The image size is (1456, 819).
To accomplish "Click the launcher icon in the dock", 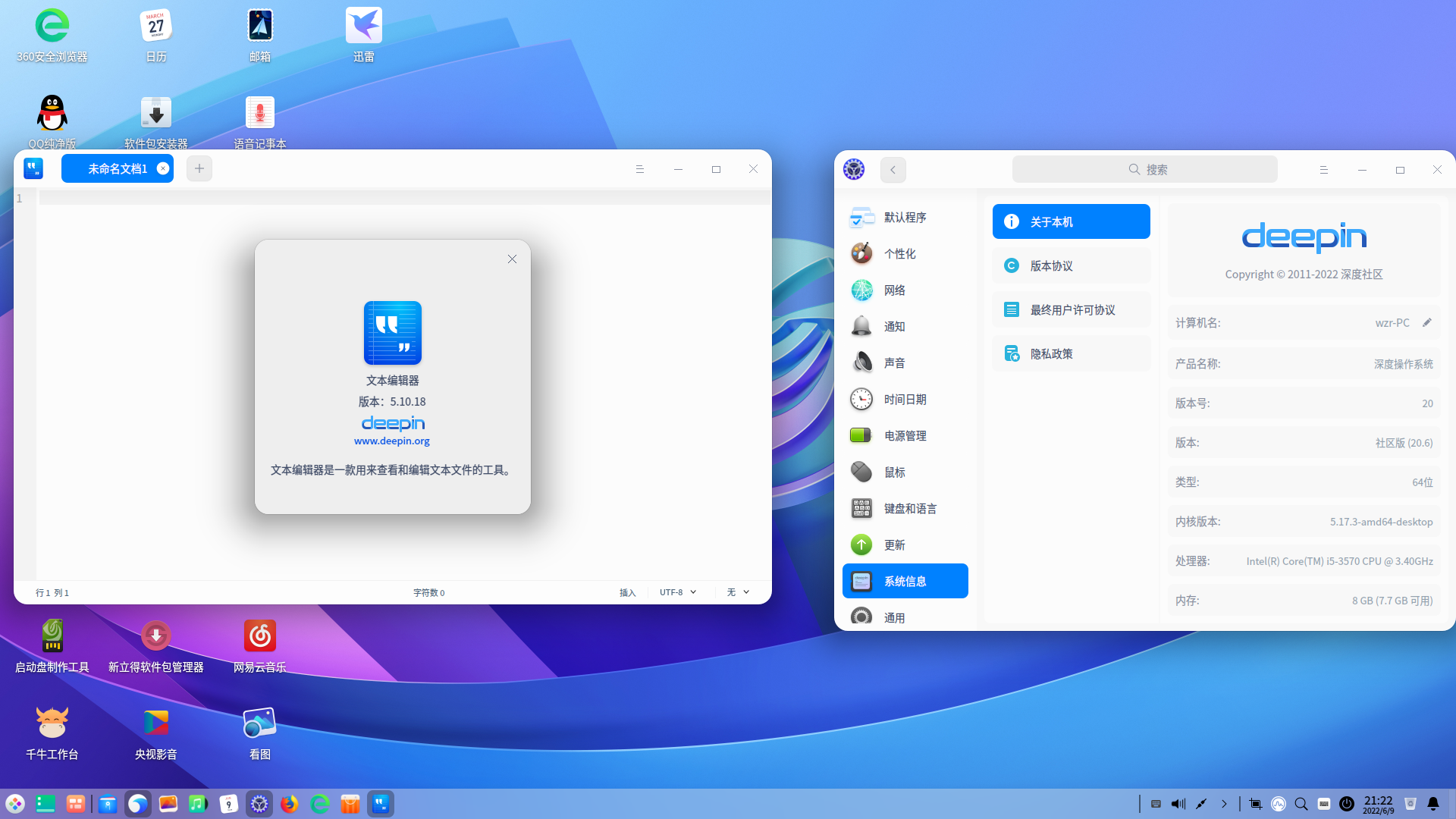I will click(15, 804).
